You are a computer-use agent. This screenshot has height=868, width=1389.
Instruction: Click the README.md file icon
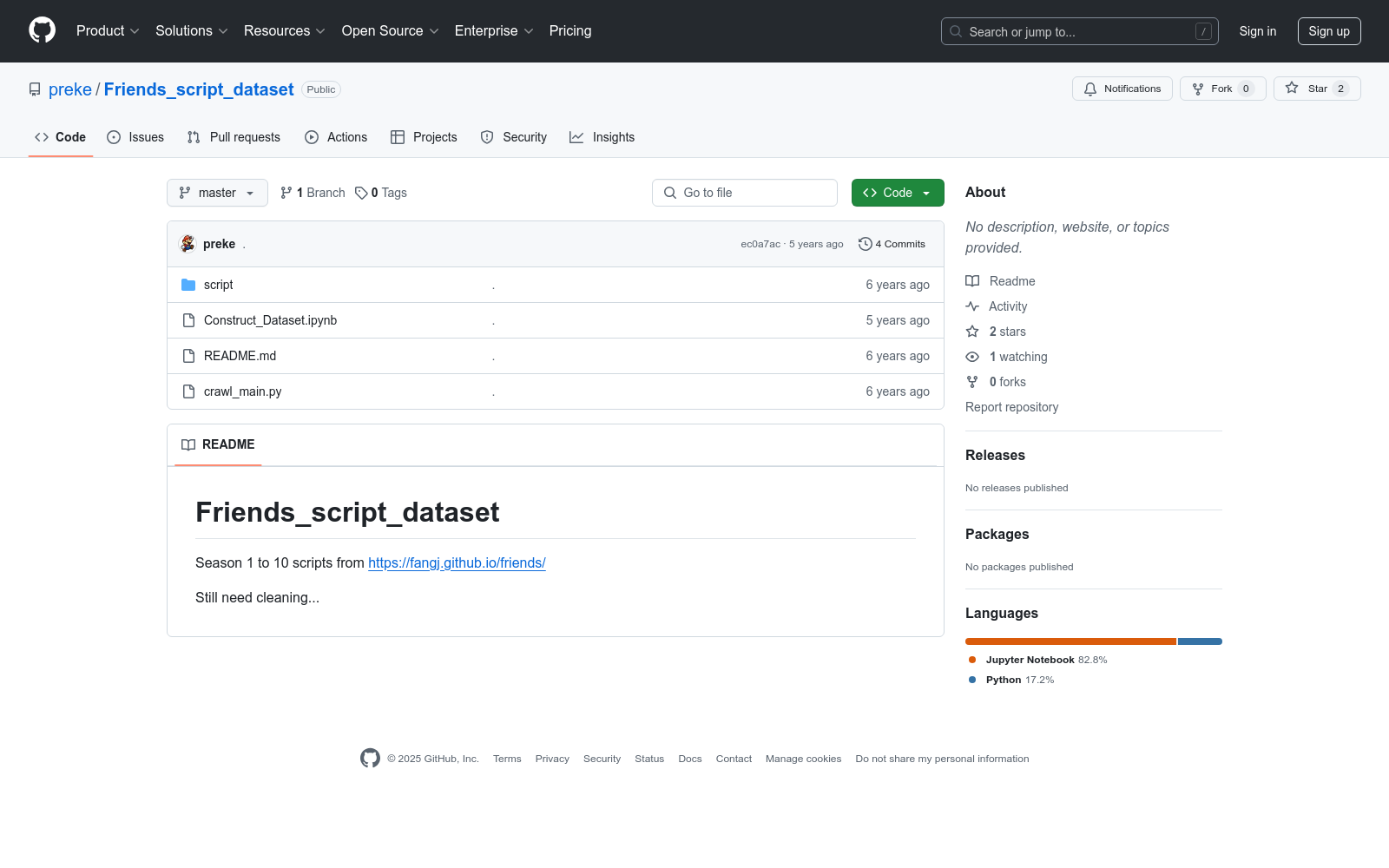pyautogui.click(x=188, y=356)
